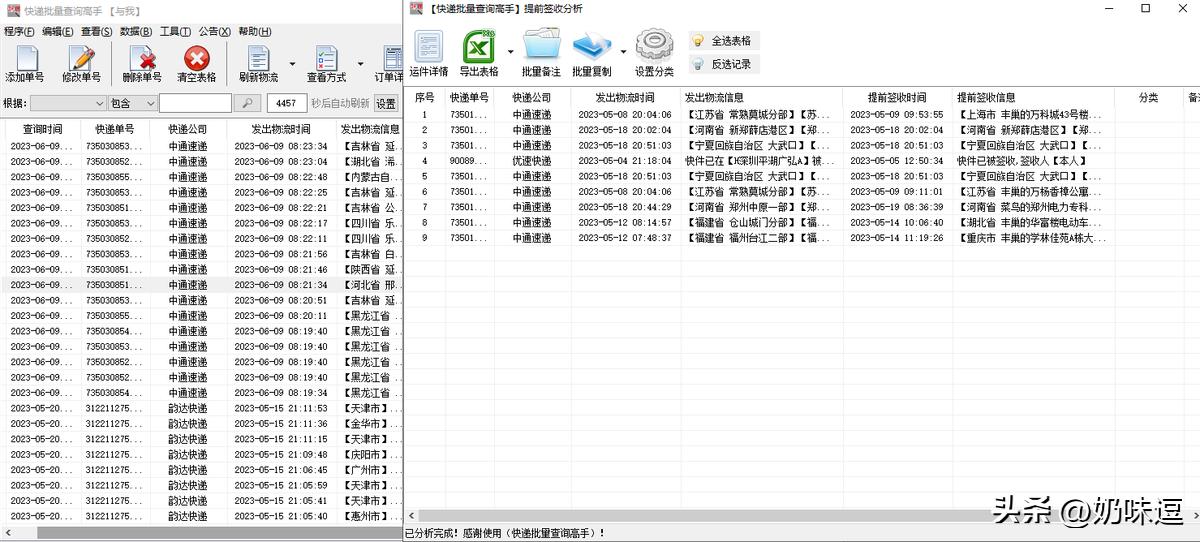Click the 全选表格 lightbulb button

[724, 41]
